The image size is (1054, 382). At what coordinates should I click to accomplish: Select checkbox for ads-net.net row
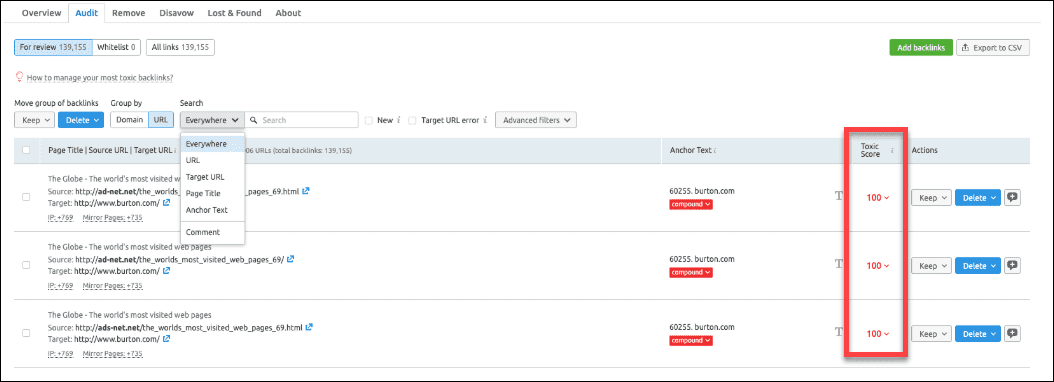coord(26,333)
